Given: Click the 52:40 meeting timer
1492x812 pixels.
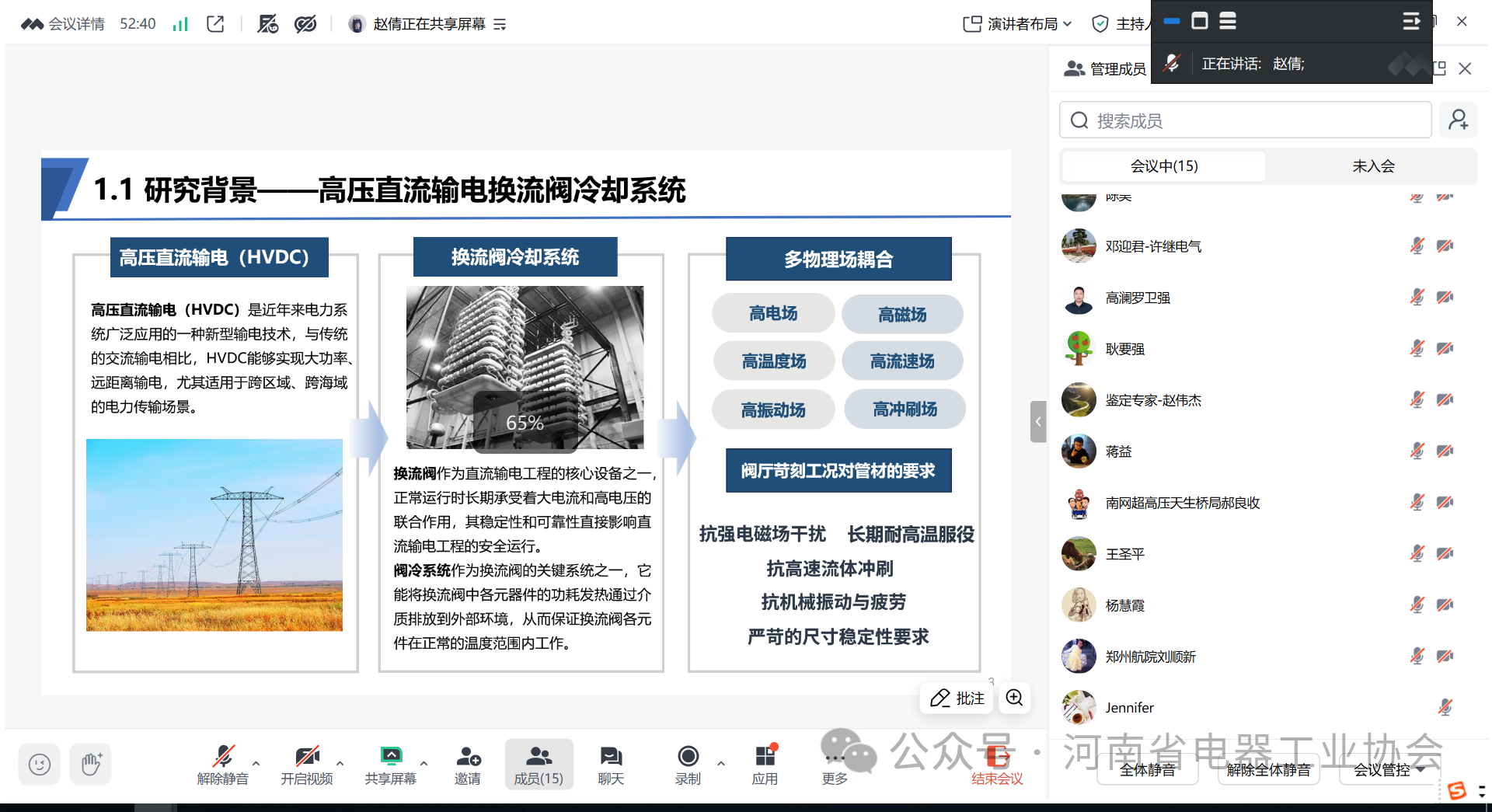Looking at the screenshot, I should click(x=138, y=24).
